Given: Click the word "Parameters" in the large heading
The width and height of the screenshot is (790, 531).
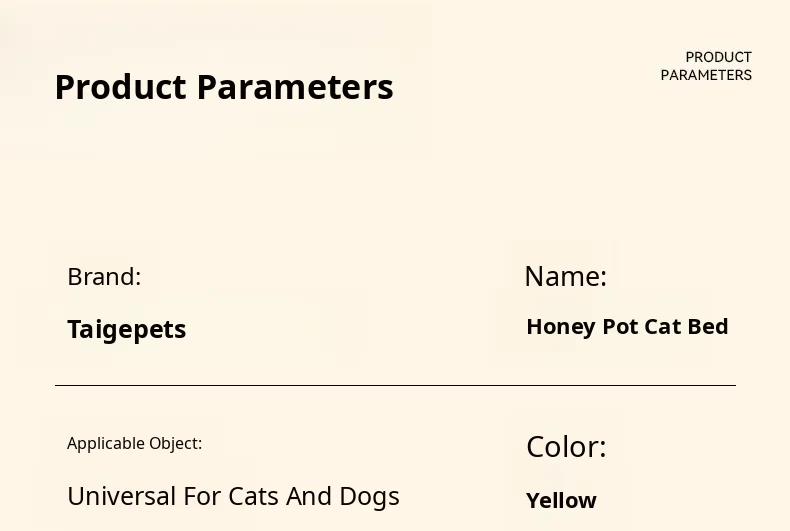Looking at the screenshot, I should tap(295, 88).
